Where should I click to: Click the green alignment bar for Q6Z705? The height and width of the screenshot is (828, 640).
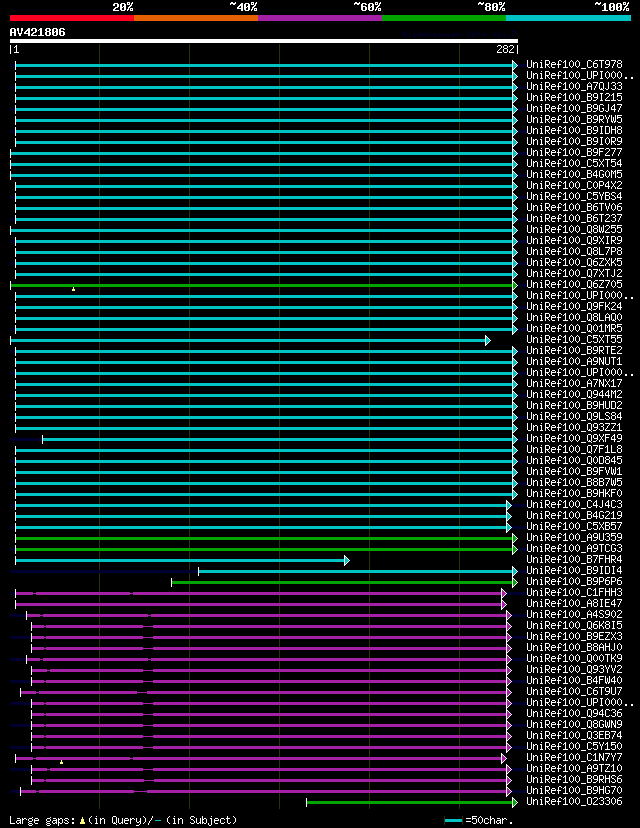coord(263,286)
